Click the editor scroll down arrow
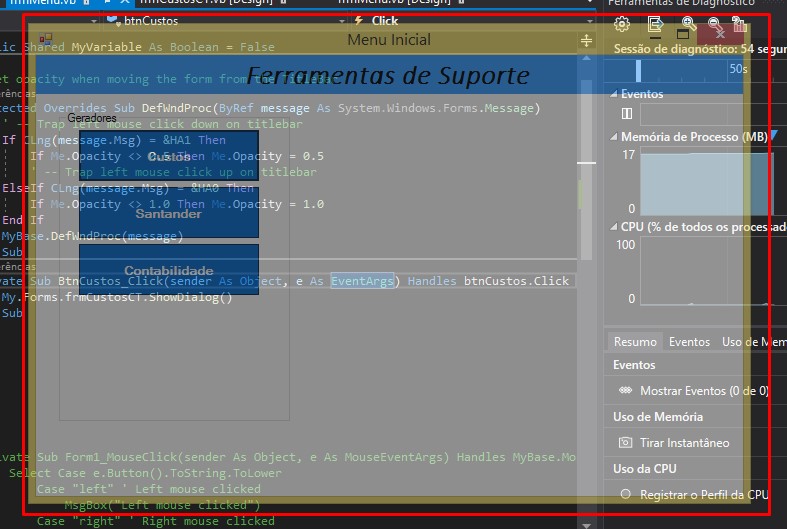This screenshot has height=529, width=787. tap(586, 525)
